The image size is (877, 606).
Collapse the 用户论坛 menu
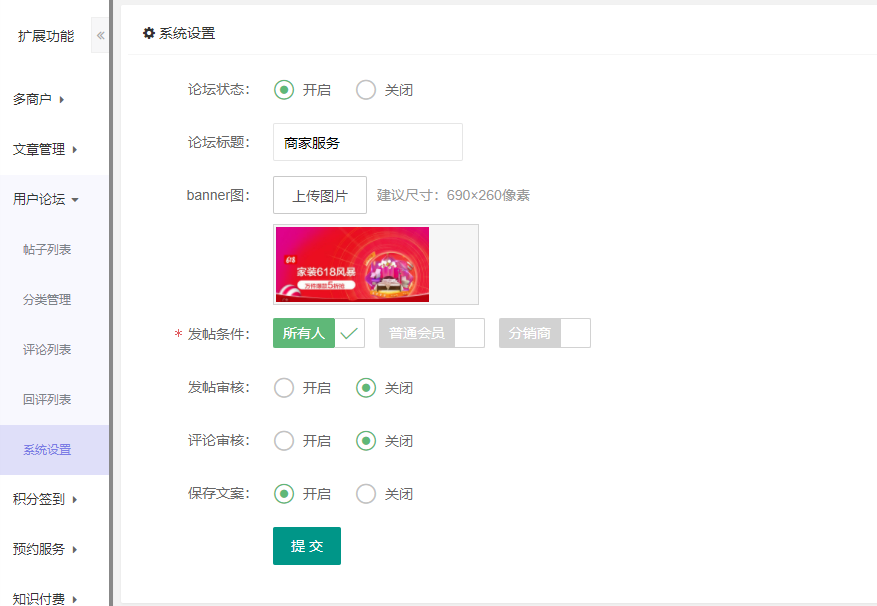tap(45, 199)
